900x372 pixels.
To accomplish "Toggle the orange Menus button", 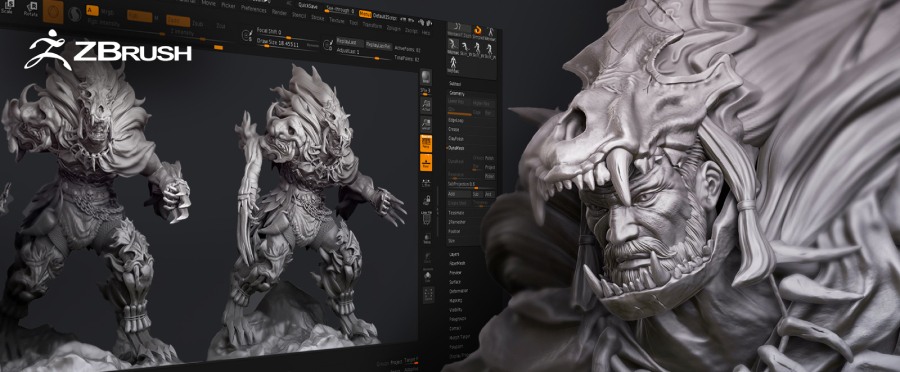I will coord(365,14).
